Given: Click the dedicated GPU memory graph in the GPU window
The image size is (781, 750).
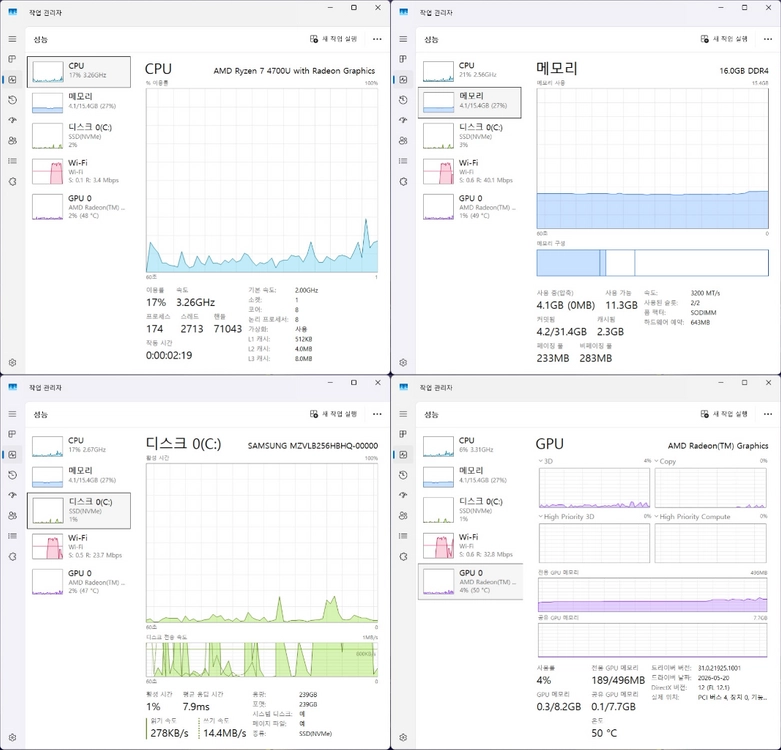Looking at the screenshot, I should (x=652, y=595).
